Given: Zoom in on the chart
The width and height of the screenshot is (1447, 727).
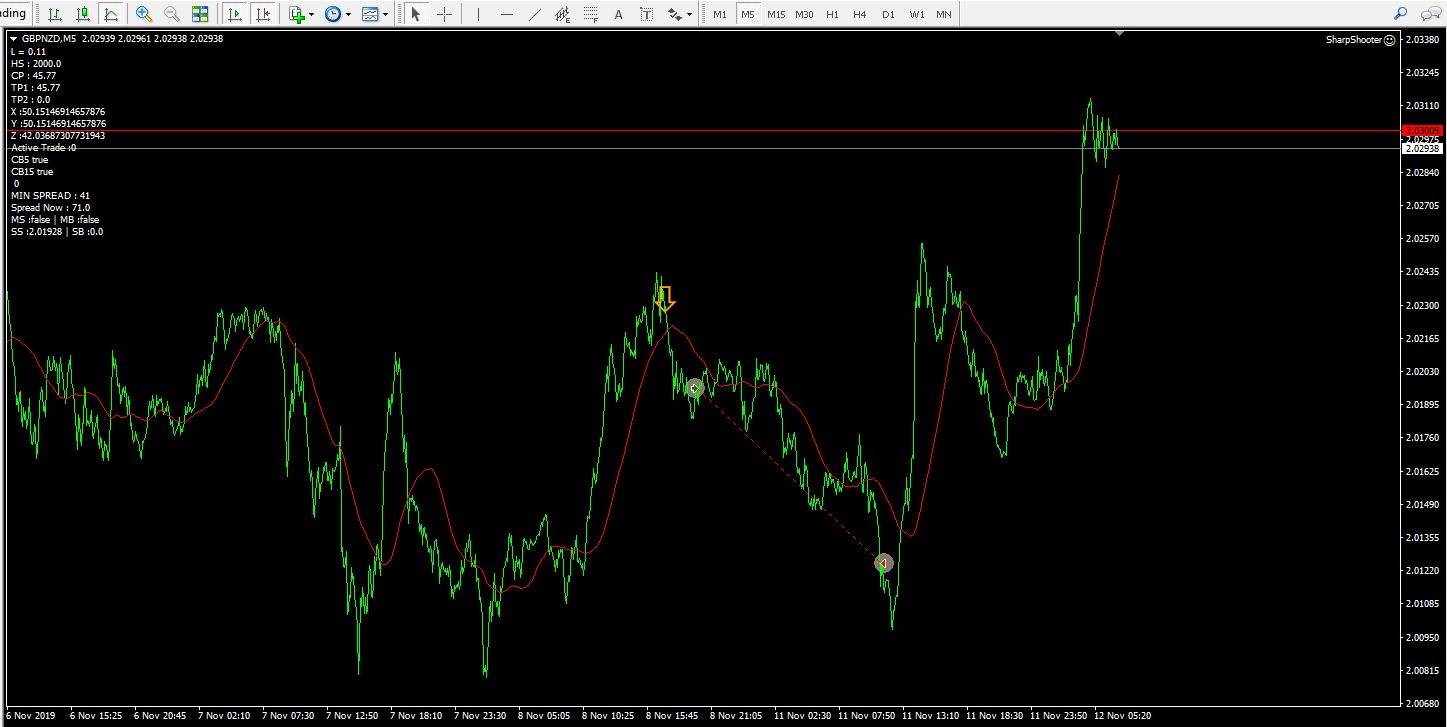Looking at the screenshot, I should click(144, 14).
